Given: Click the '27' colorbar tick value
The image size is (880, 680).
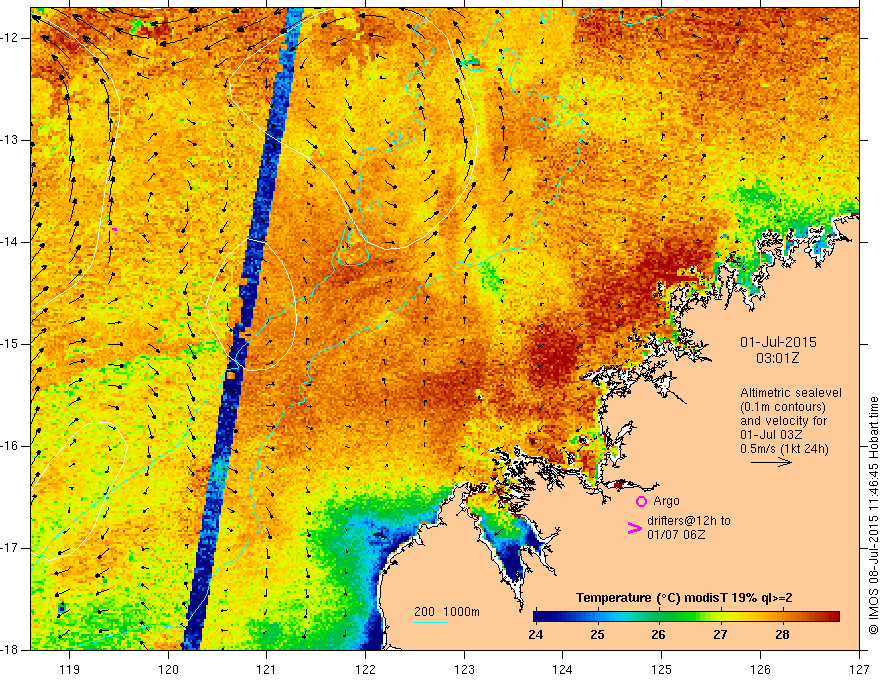Looking at the screenshot, I should click(720, 635).
